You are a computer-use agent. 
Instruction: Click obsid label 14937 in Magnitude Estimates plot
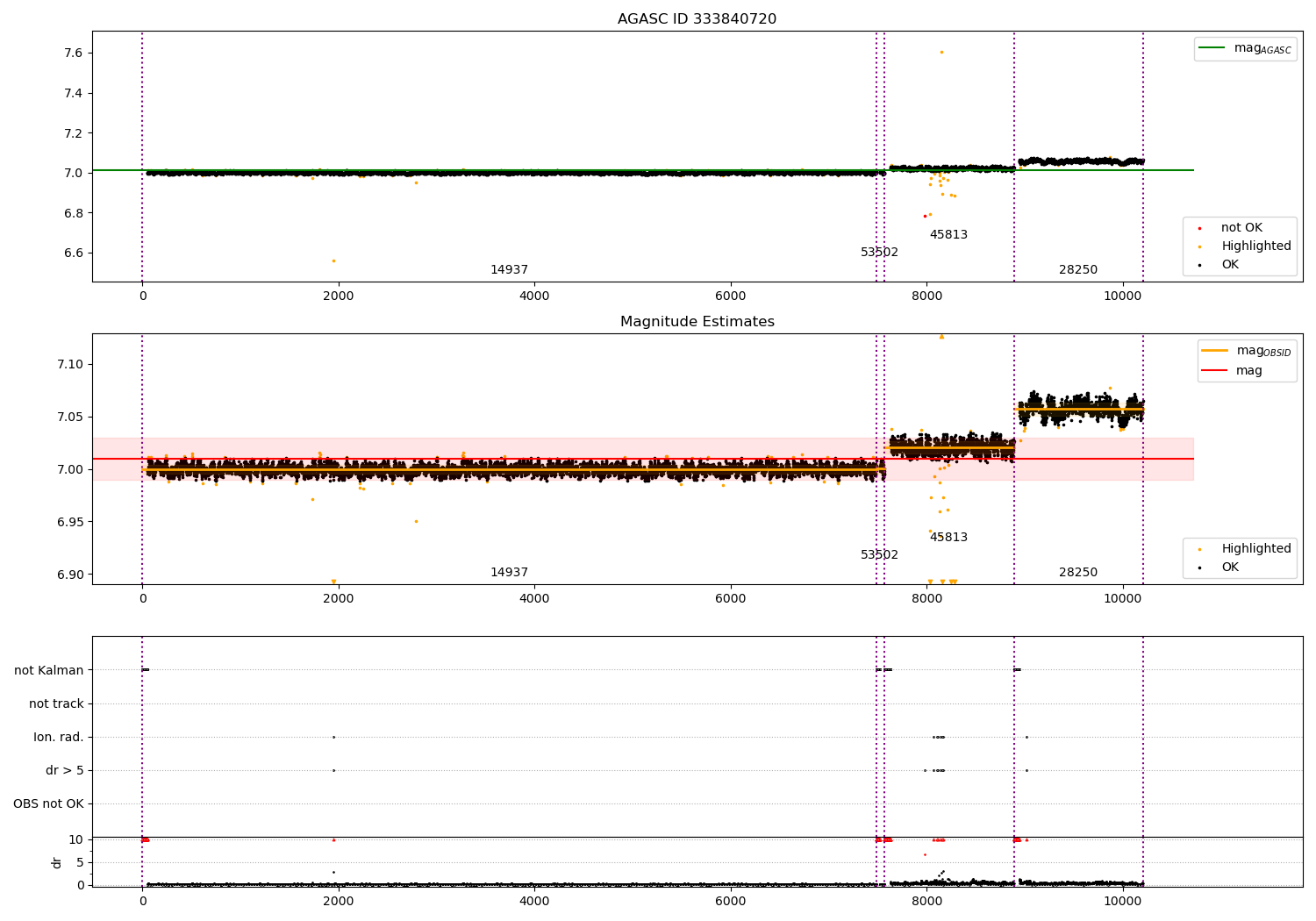(x=509, y=573)
